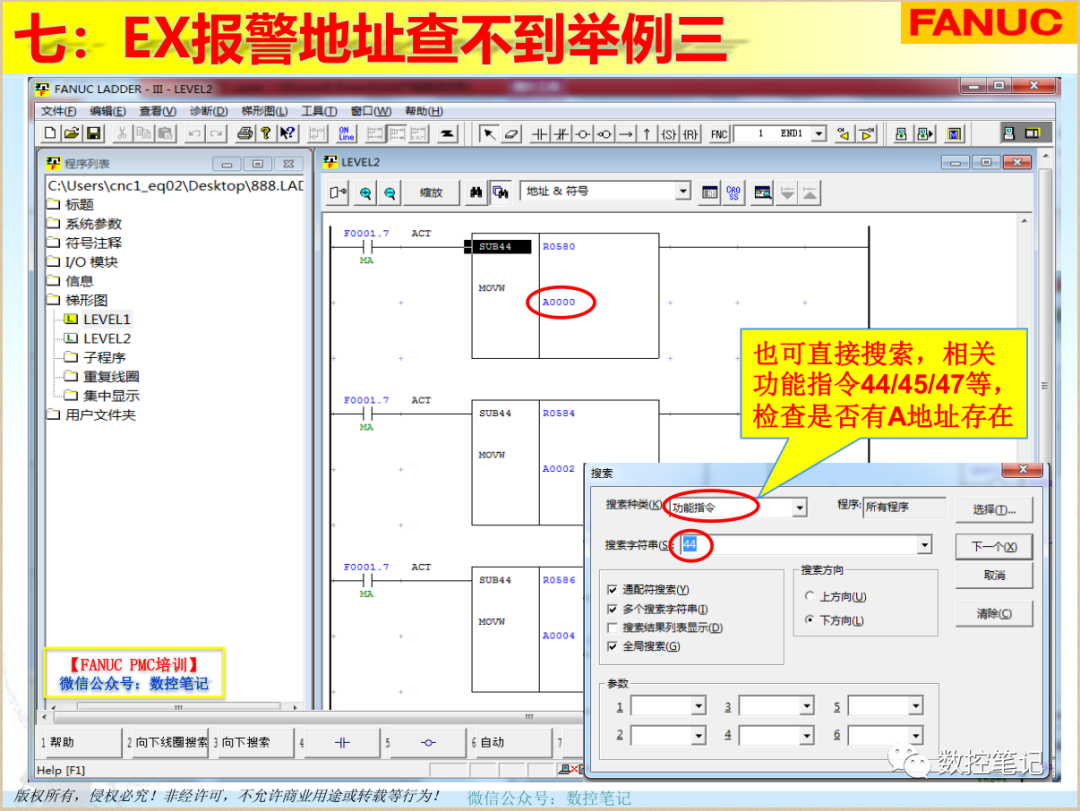Click the zoom-in magnifier icon

click(364, 191)
